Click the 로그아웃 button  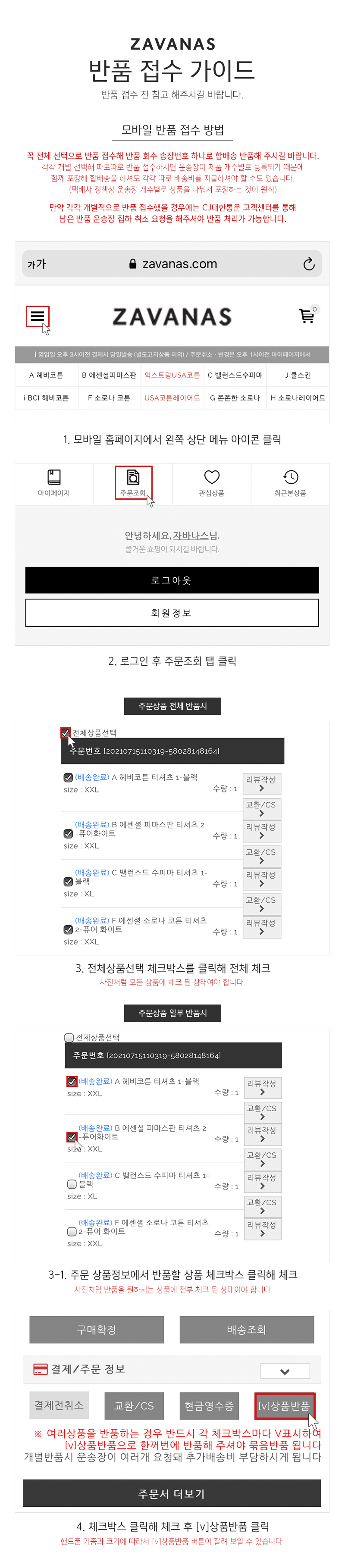(x=172, y=580)
